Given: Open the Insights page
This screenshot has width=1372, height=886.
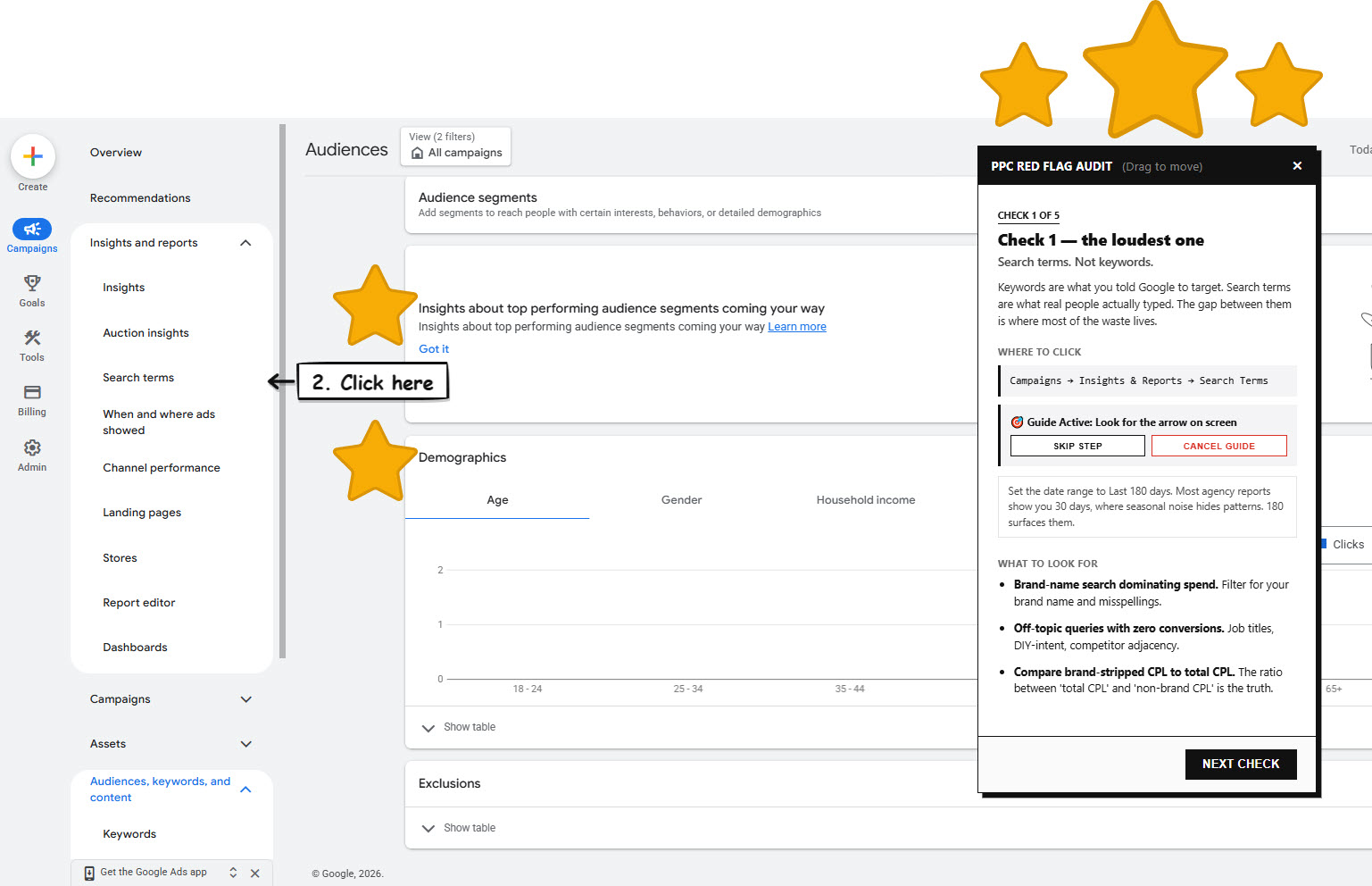Looking at the screenshot, I should tap(123, 288).
